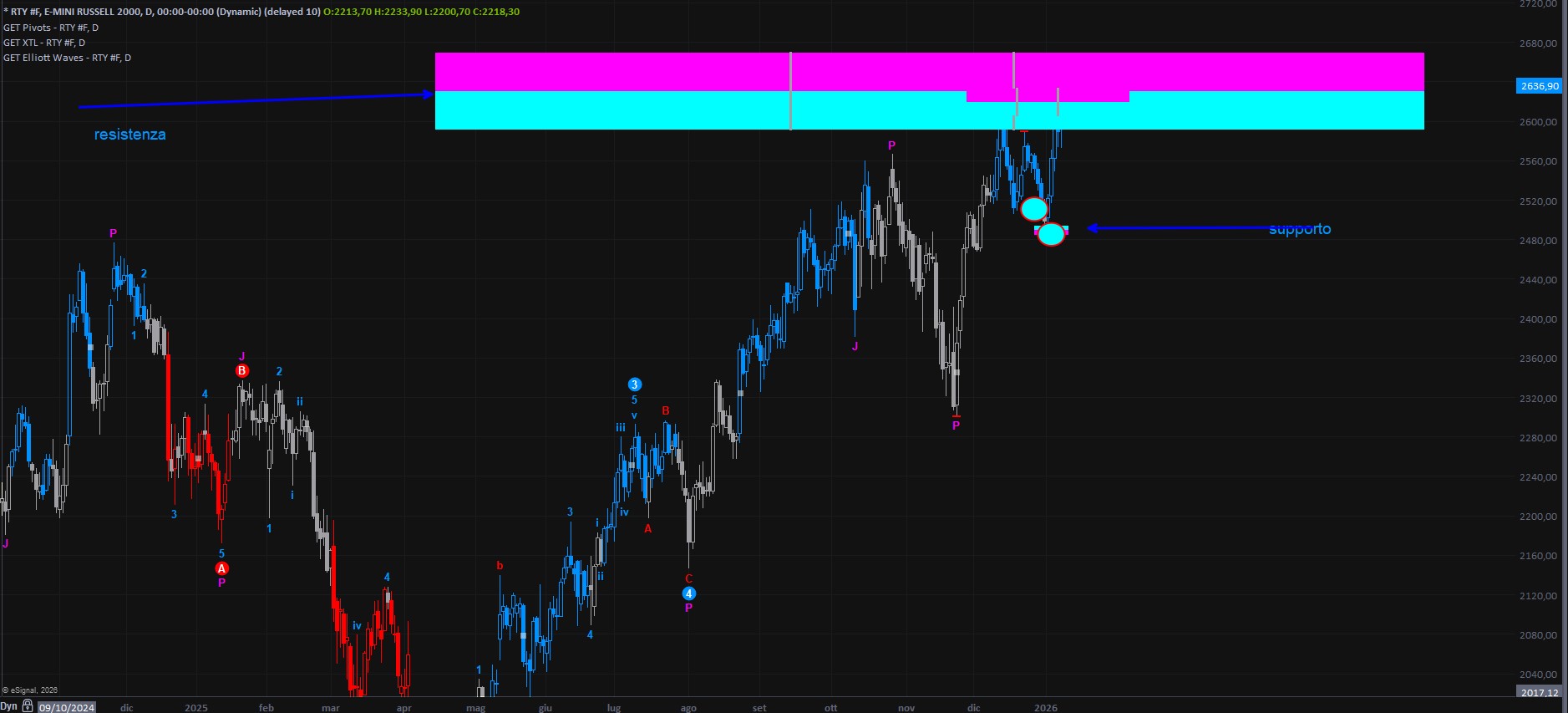
Task: Select the GET Elliott Waves study label
Action: point(67,58)
